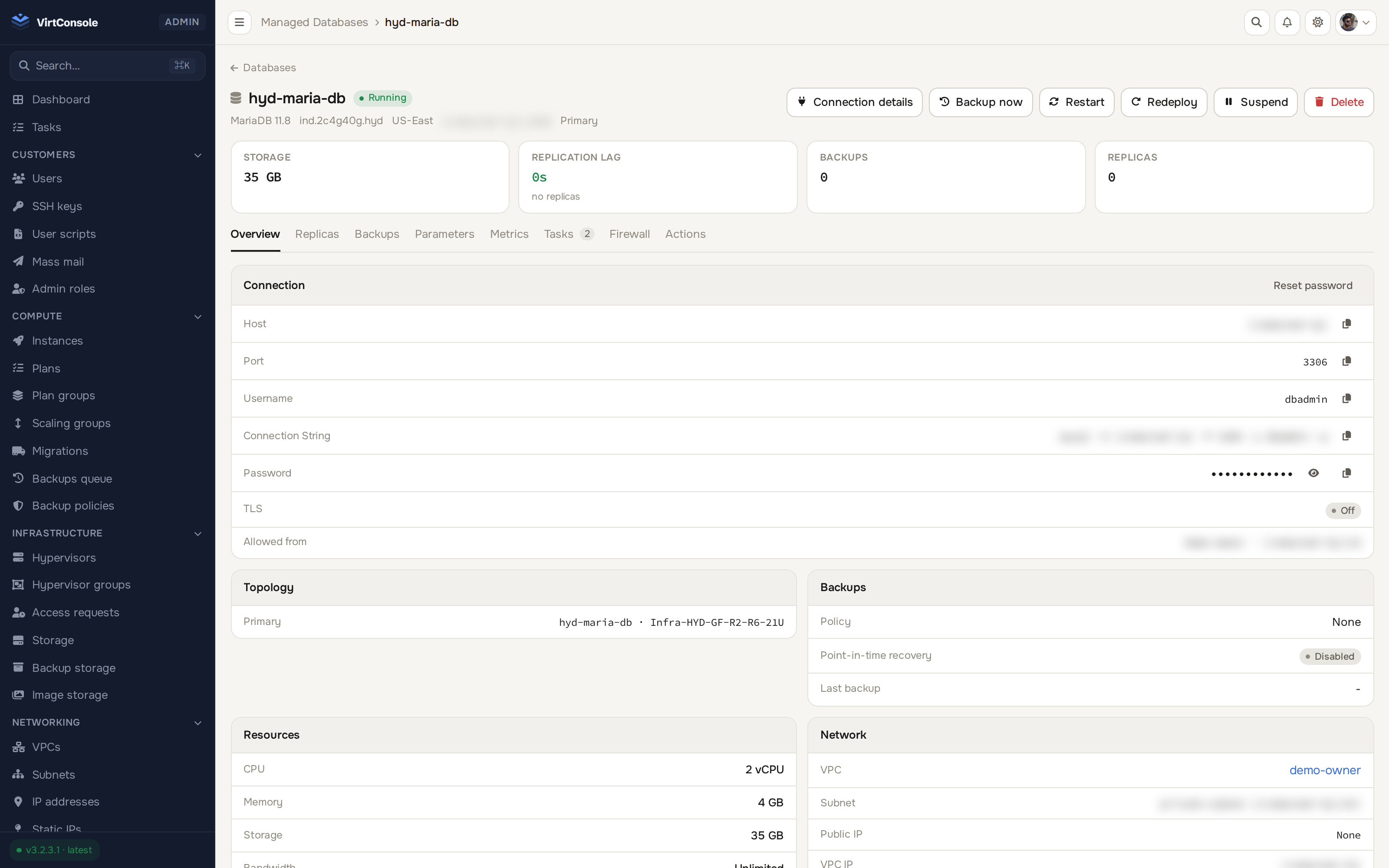1389x868 pixels.
Task: Restart the hyd-maria-db database
Action: (x=1076, y=102)
